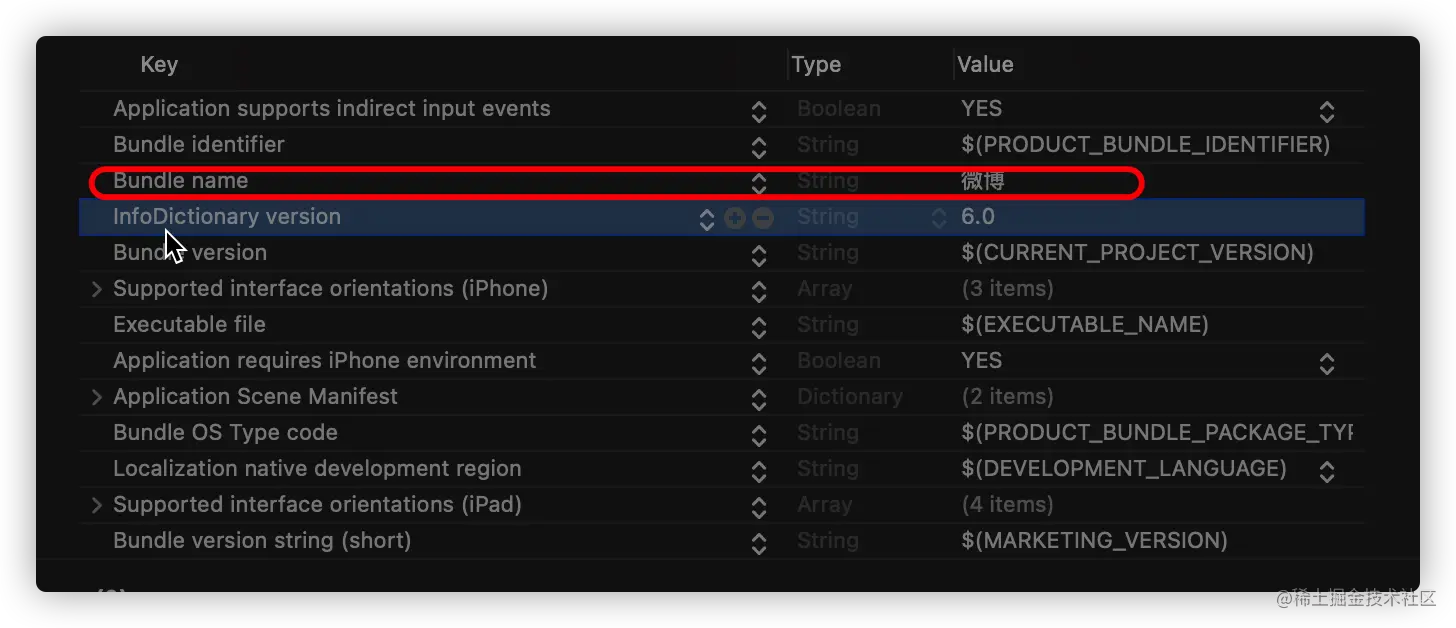Click the Value column header
Image resolution: width=1456 pixels, height=628 pixels.
pyautogui.click(x=985, y=65)
